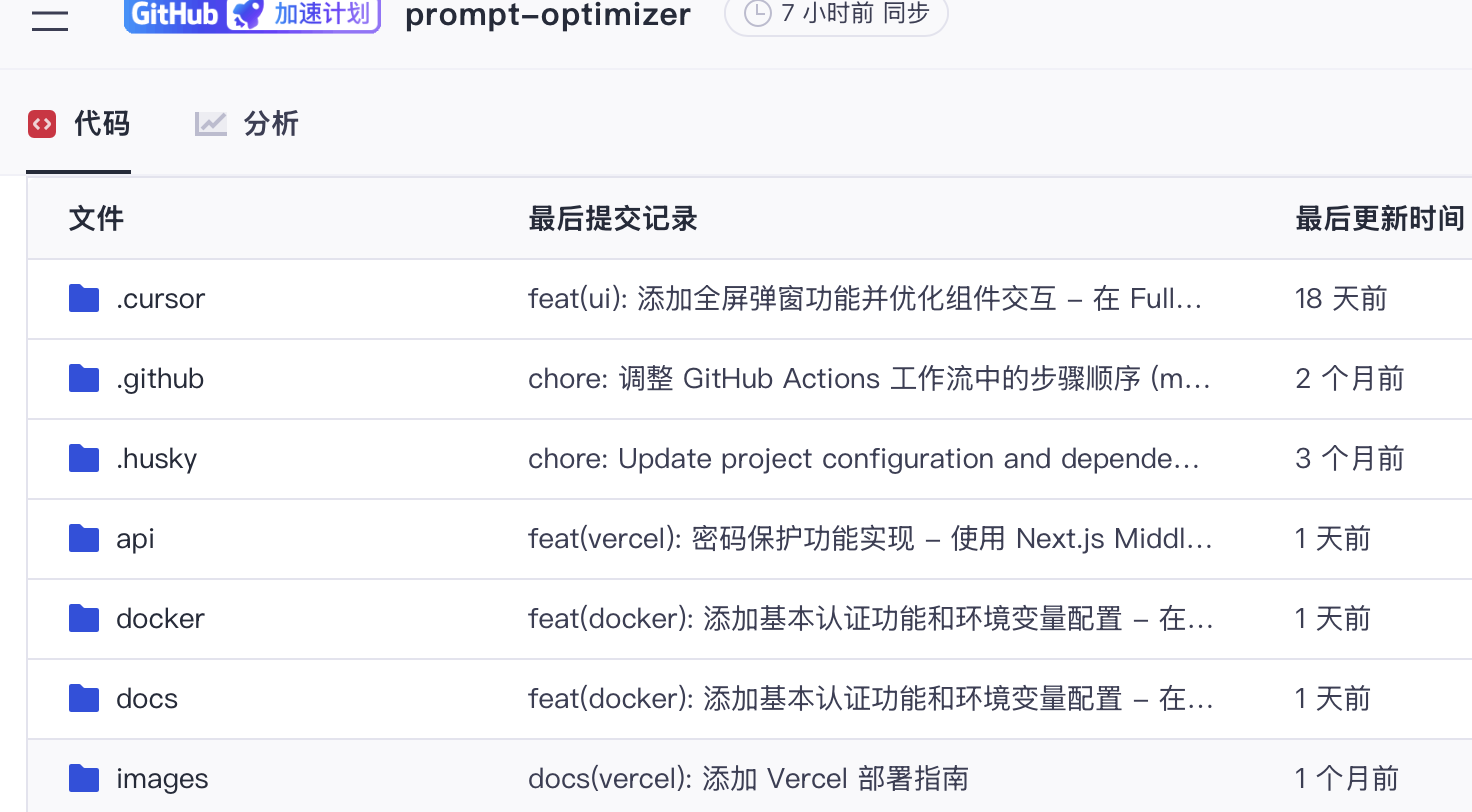The image size is (1472, 812).
Task: Open the .cursor folder icon
Action: point(84,297)
